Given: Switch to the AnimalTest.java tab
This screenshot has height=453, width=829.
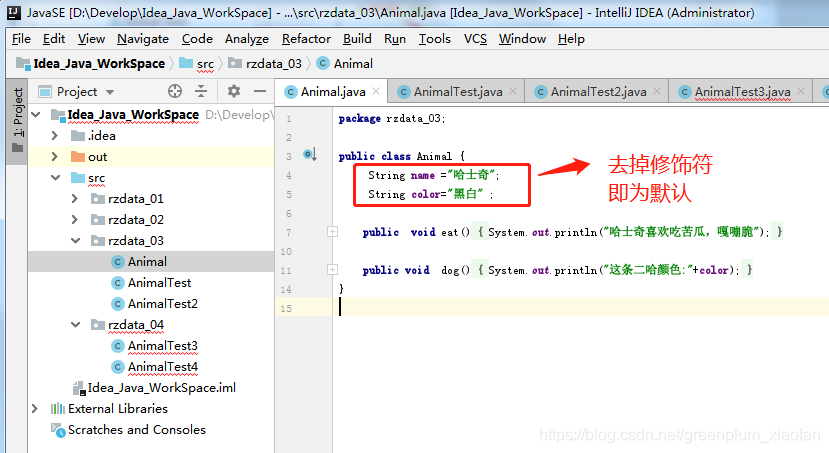Looking at the screenshot, I should click(457, 91).
